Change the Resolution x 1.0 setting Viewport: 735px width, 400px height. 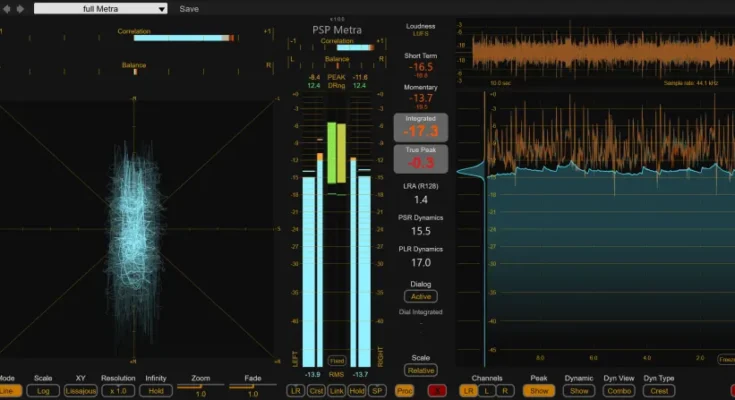118,391
